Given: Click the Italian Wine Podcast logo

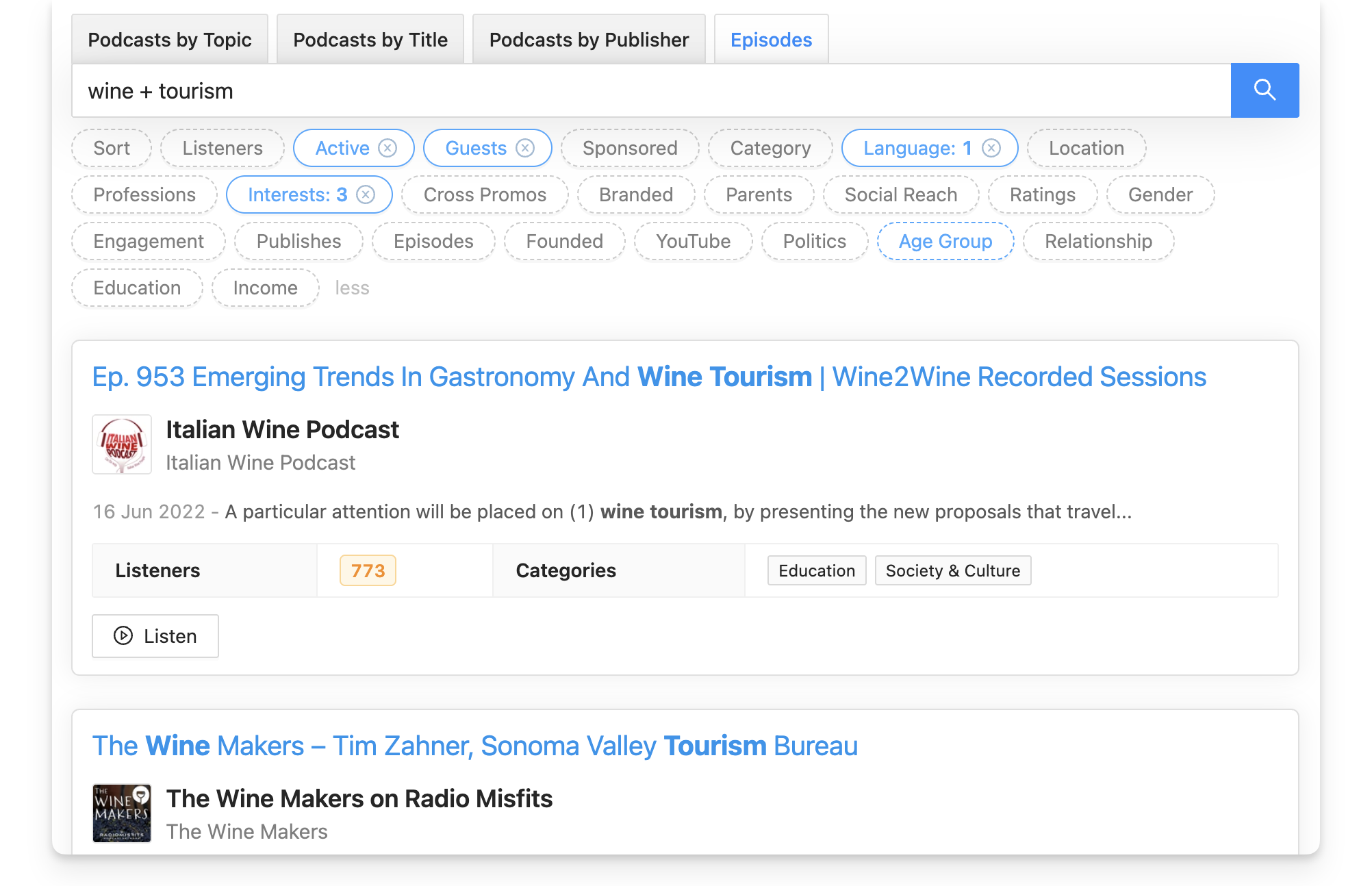Looking at the screenshot, I should pyautogui.click(x=121, y=444).
